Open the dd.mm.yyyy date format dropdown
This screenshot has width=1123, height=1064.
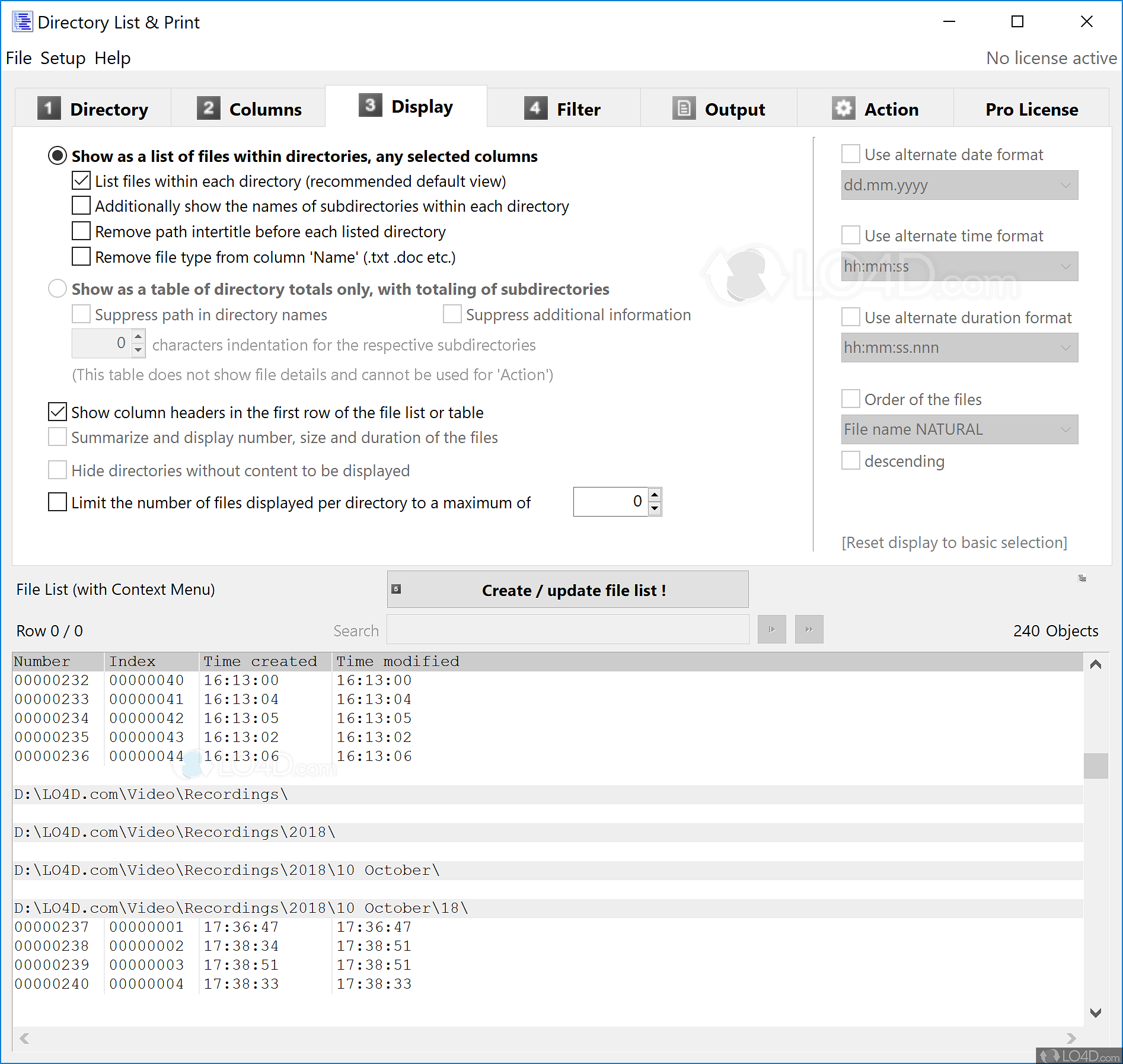pyautogui.click(x=959, y=185)
